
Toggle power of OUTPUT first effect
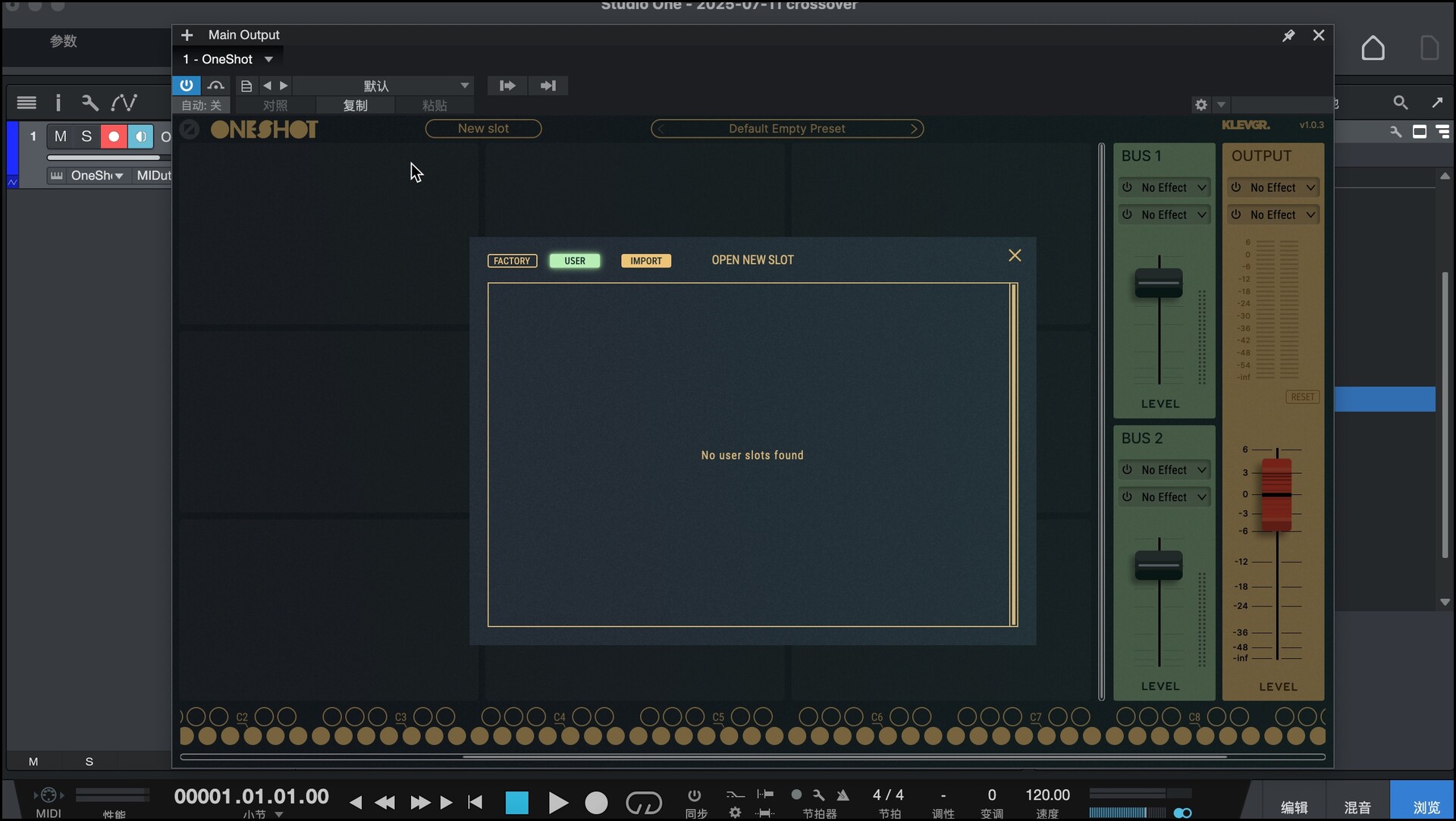1236,187
